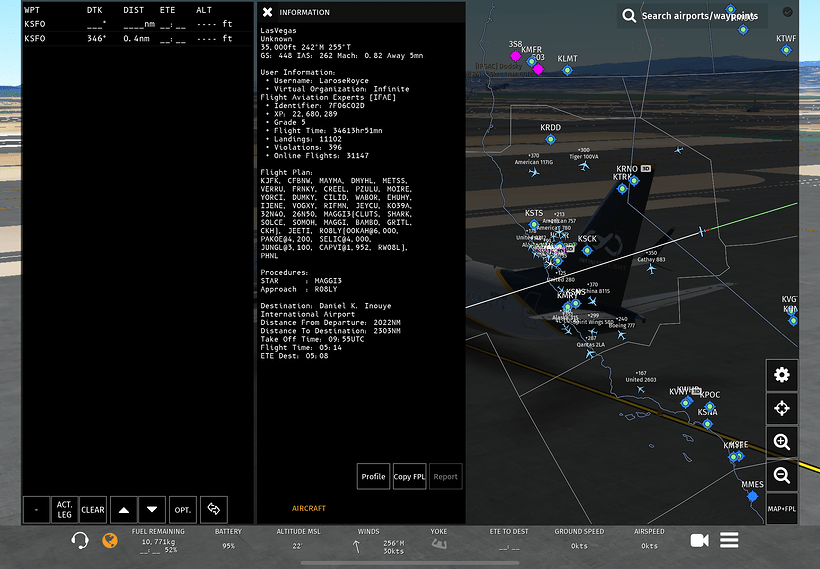This screenshot has height=569, width=820.
Task: Select the United 2603 aircraft on map
Action: click(641, 389)
